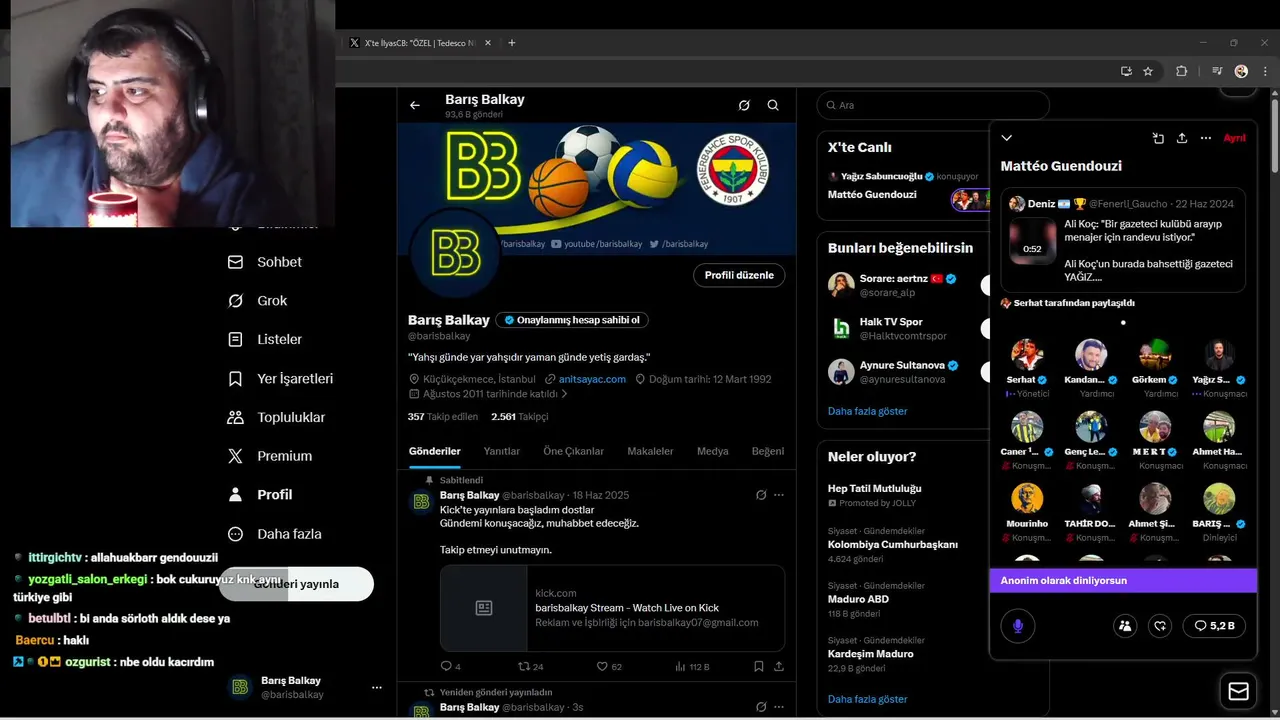Switch to the Makaleler tab

[650, 451]
